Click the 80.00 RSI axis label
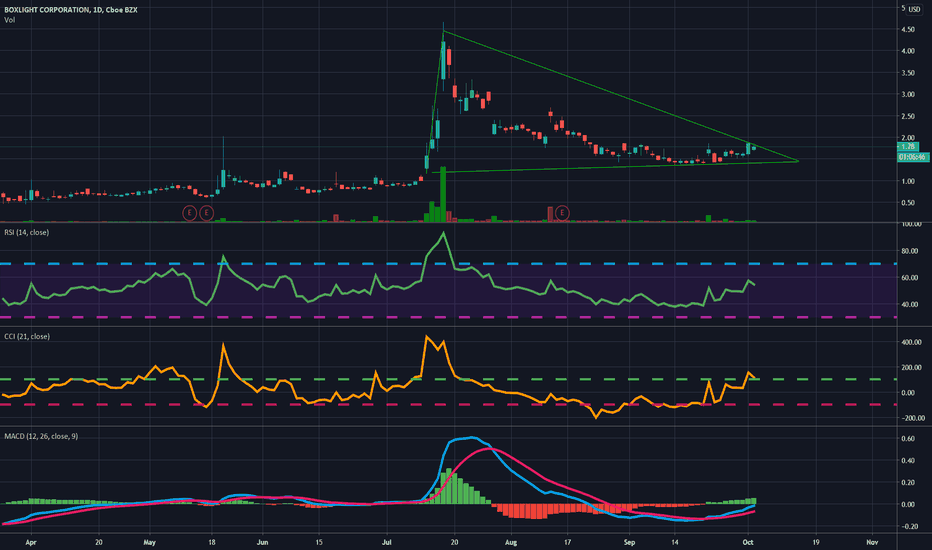The height and width of the screenshot is (550, 932). 909,252
